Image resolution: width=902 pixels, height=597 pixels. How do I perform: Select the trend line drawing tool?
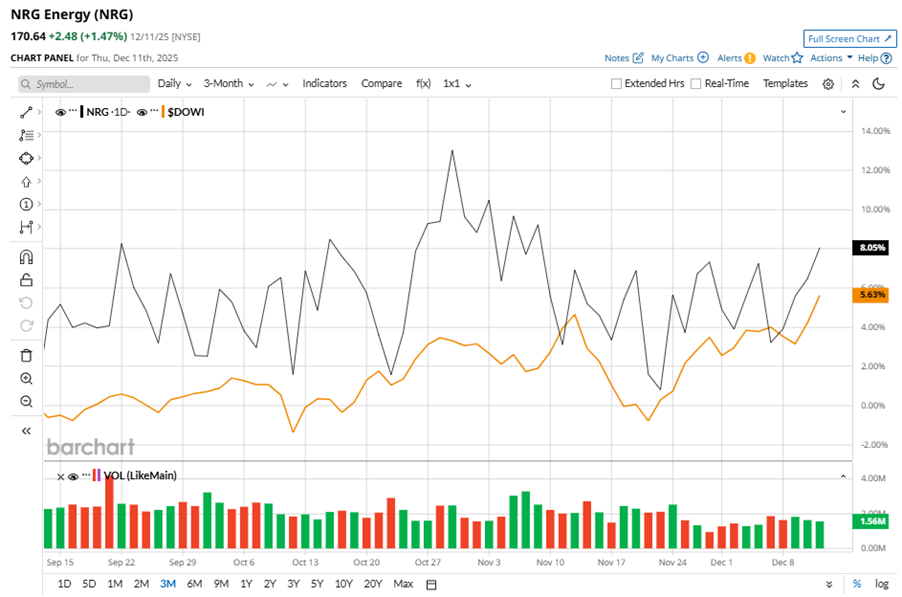(26, 112)
